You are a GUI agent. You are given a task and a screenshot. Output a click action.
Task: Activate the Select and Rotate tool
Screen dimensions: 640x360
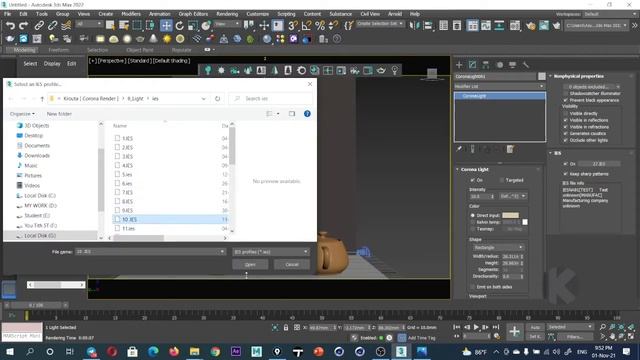(x=180, y=25)
